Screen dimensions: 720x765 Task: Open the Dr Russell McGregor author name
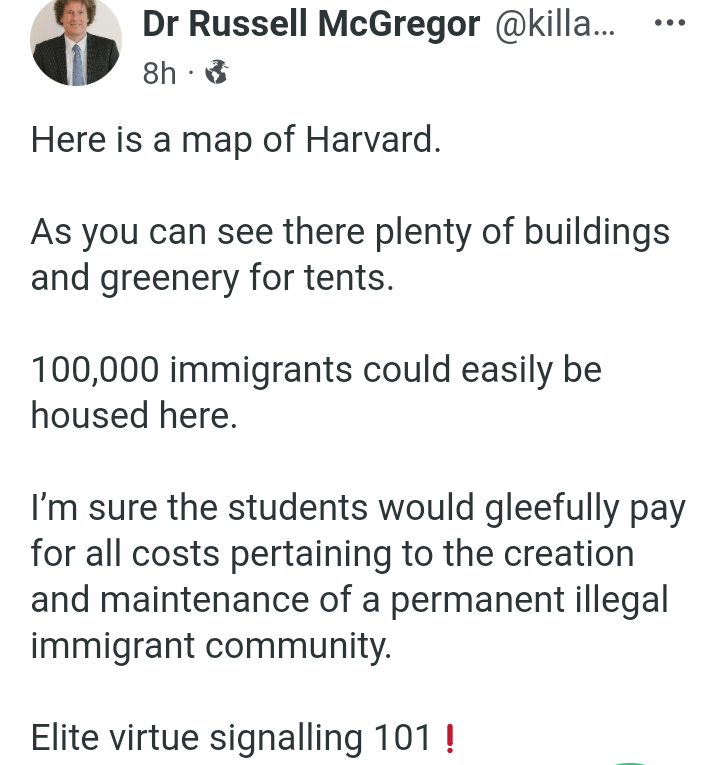tap(311, 25)
